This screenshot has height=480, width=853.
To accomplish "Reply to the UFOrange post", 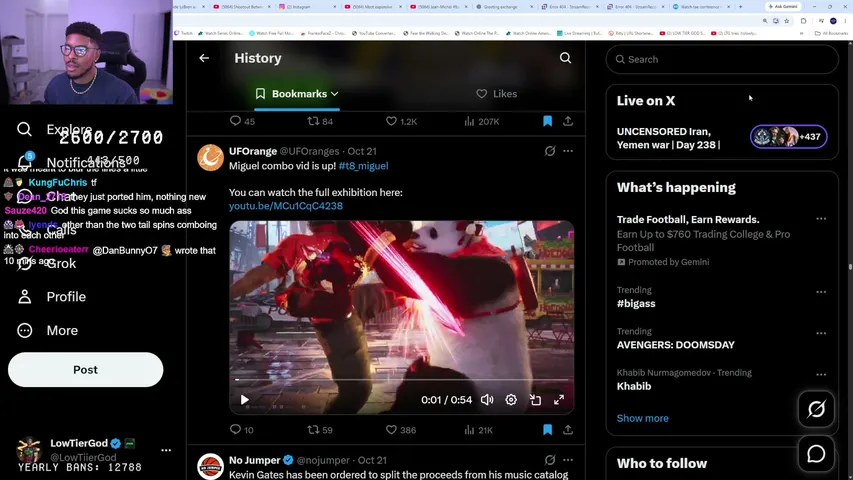I will pyautogui.click(x=242, y=429).
